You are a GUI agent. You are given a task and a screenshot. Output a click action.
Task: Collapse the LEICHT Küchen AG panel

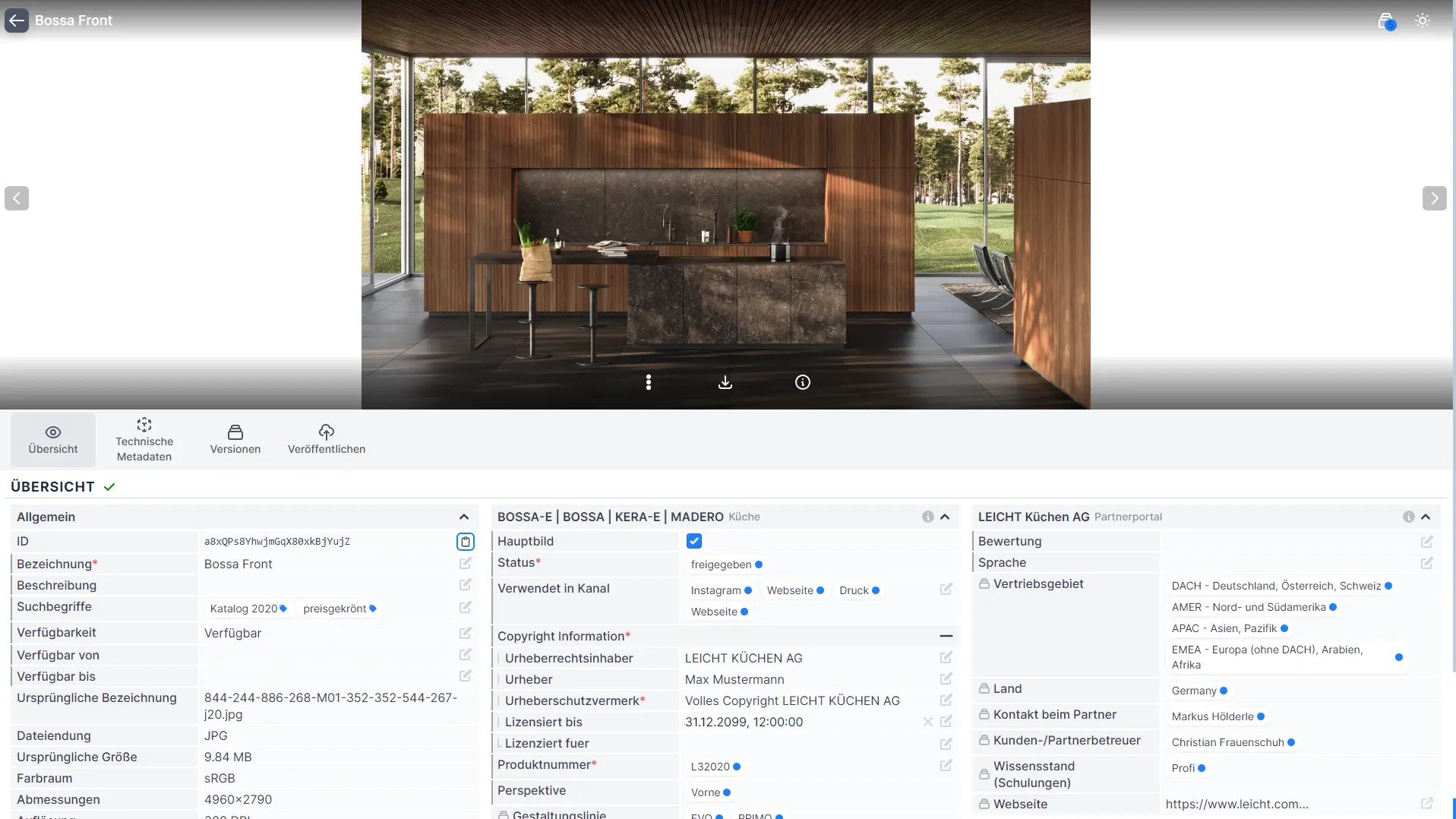pos(1426,517)
